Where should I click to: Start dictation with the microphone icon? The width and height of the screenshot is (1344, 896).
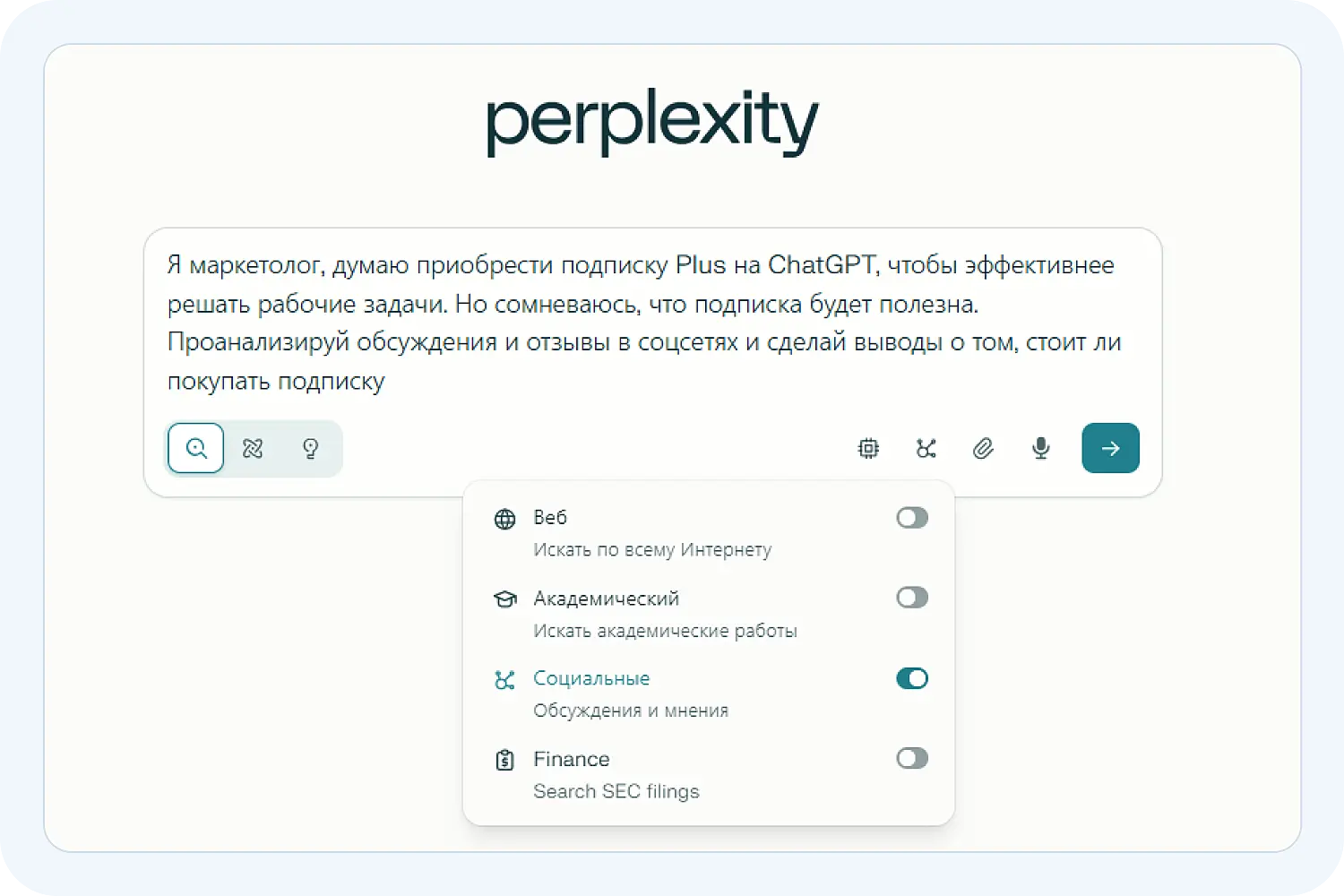click(1040, 448)
